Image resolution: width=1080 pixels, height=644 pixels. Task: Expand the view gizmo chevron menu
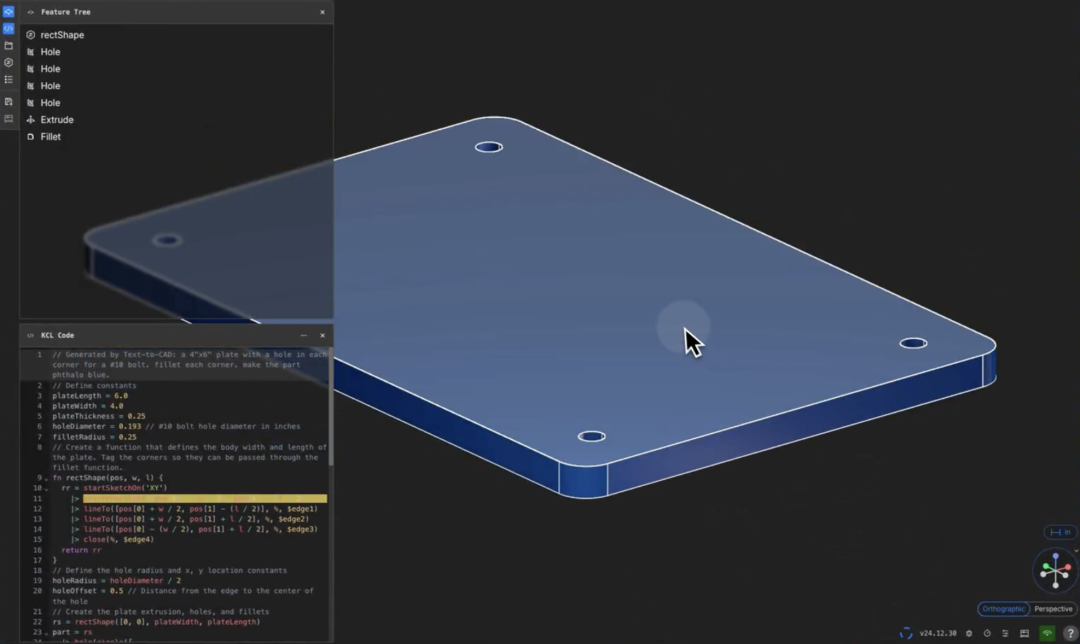coord(1076,550)
